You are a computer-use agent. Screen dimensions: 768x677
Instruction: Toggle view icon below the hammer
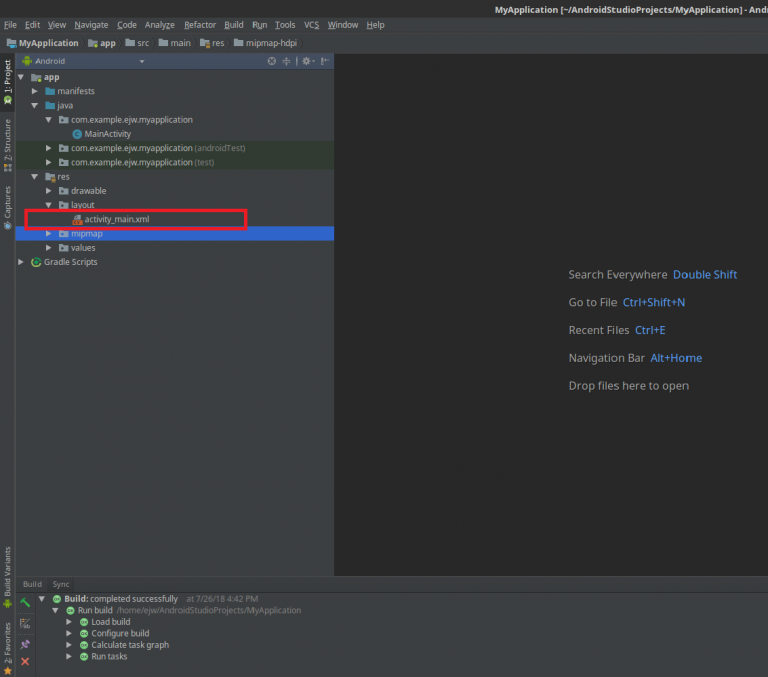[25, 624]
